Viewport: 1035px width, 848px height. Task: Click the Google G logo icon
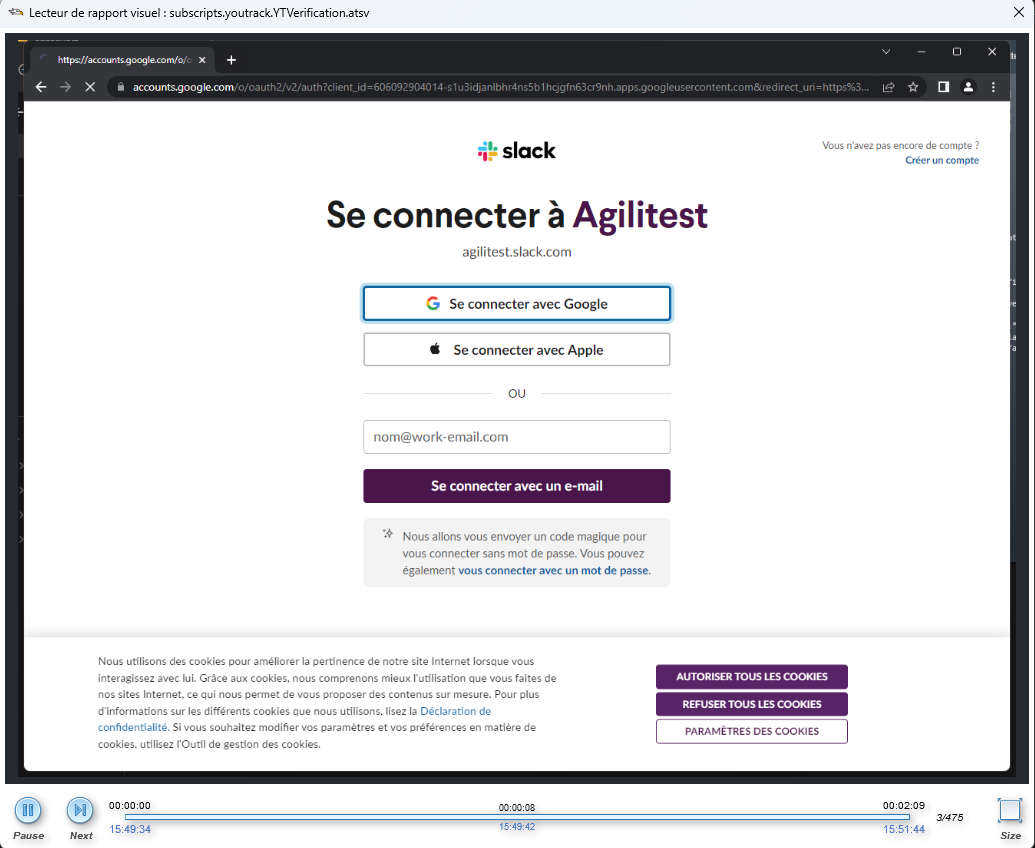point(433,304)
